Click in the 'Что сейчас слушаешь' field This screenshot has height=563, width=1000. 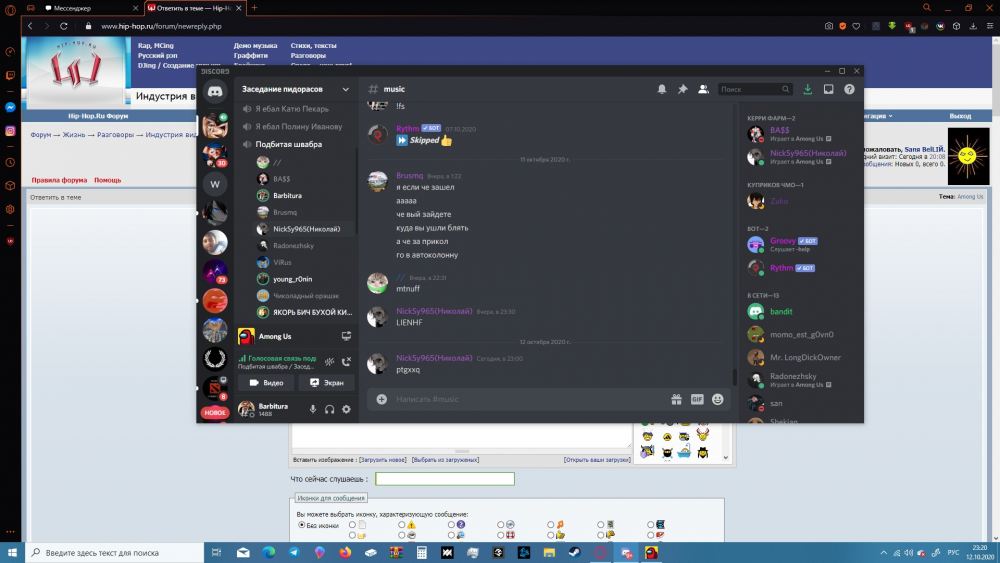point(445,479)
